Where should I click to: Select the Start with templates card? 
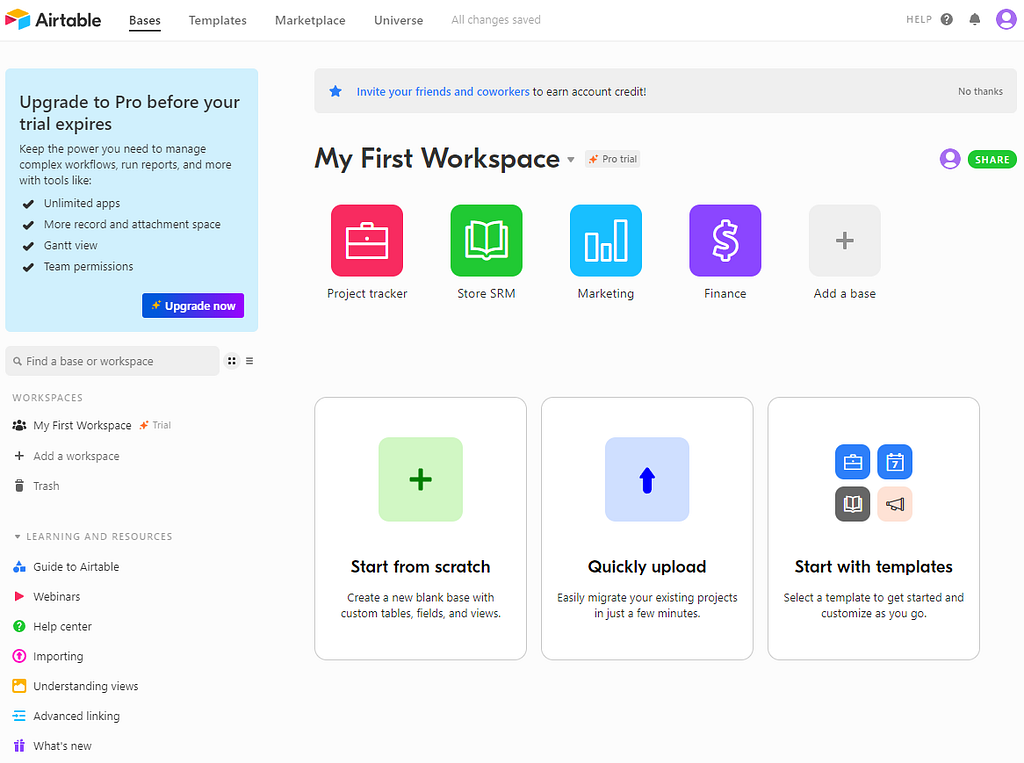(x=874, y=528)
